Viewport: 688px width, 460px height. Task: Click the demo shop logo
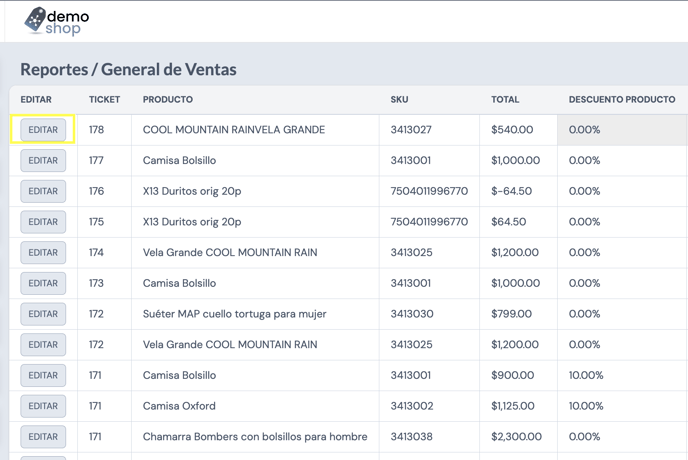(x=57, y=21)
